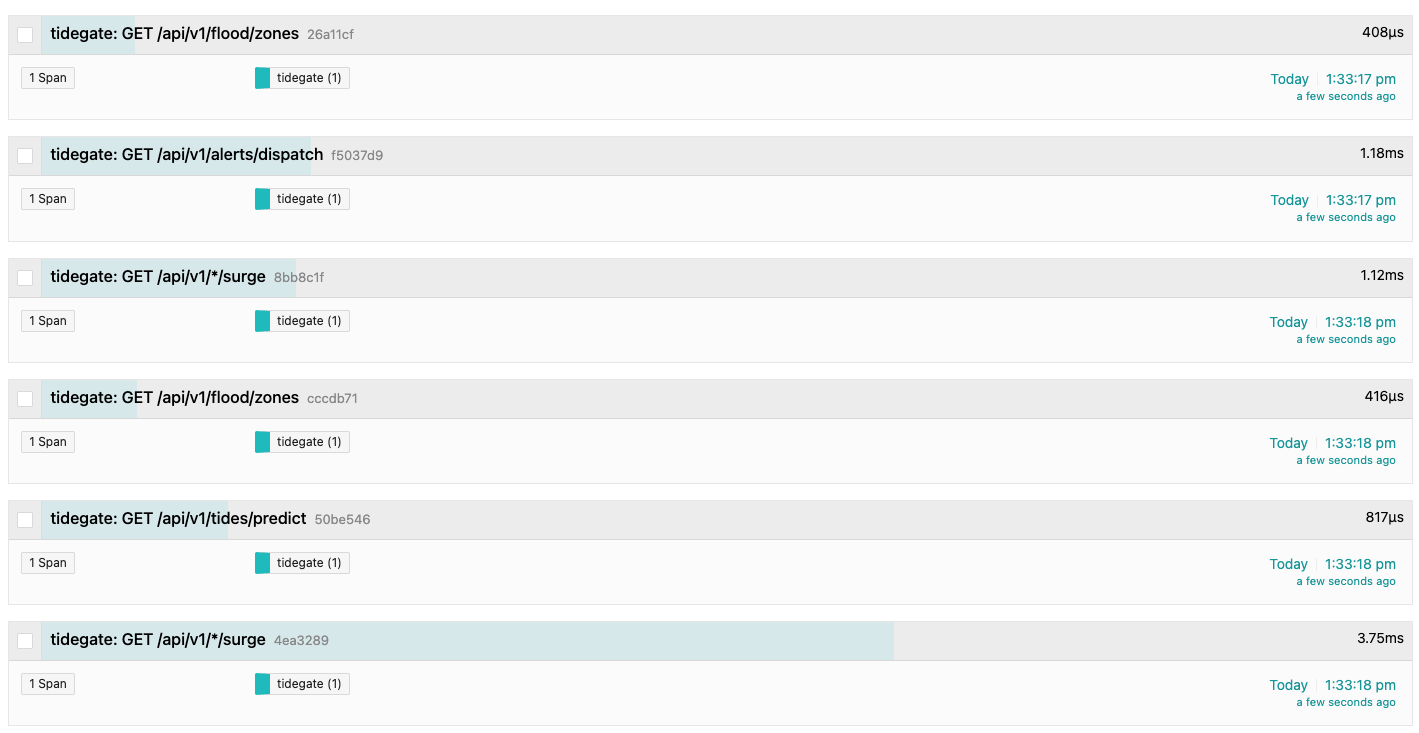Mark checkbox for tides/predict trace 50be546
Image resolution: width=1419 pixels, height=733 pixels.
click(25, 520)
